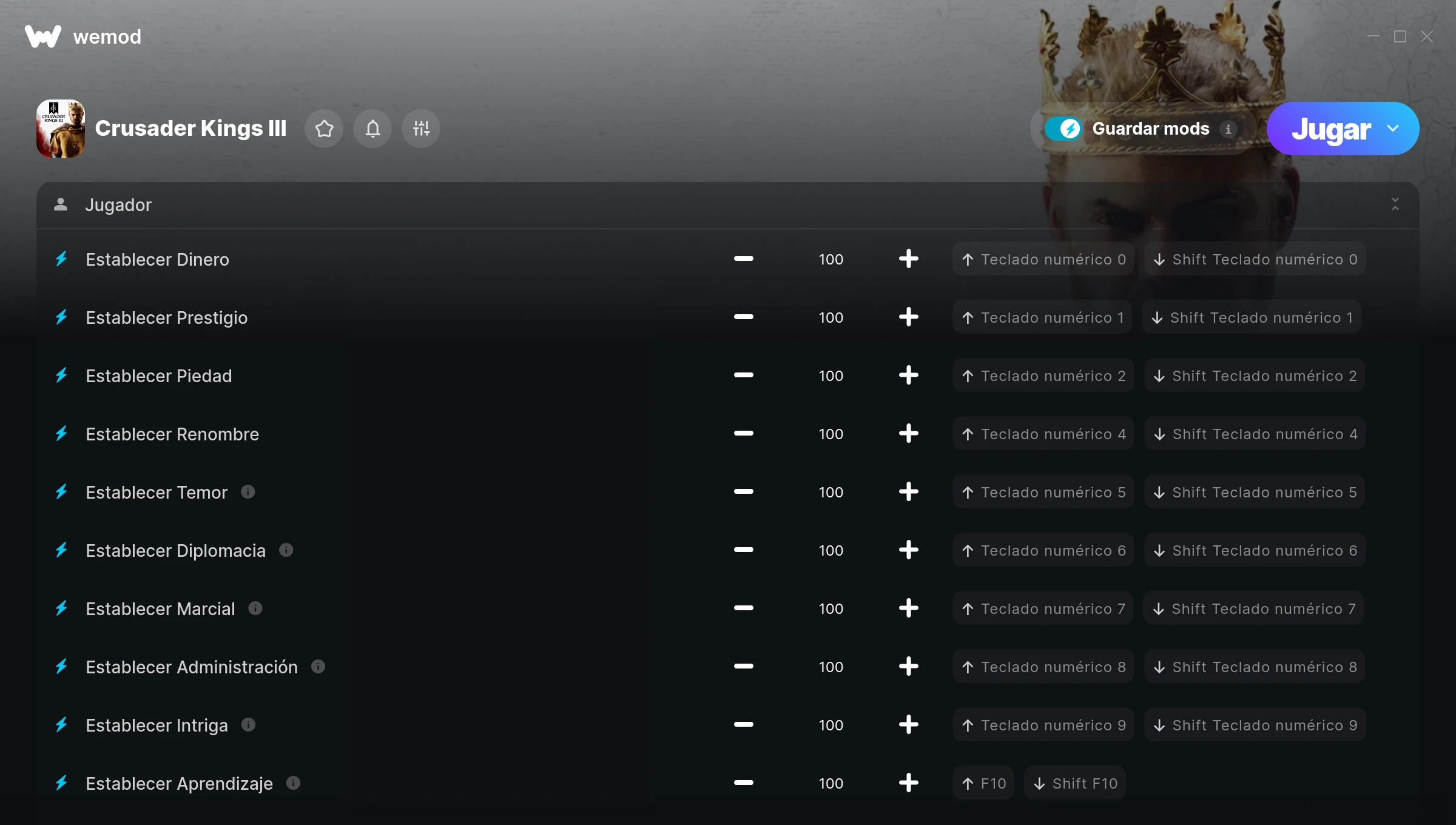The width and height of the screenshot is (1456, 825).
Task: Decrease the Establecer Piedad value
Action: coord(744,375)
